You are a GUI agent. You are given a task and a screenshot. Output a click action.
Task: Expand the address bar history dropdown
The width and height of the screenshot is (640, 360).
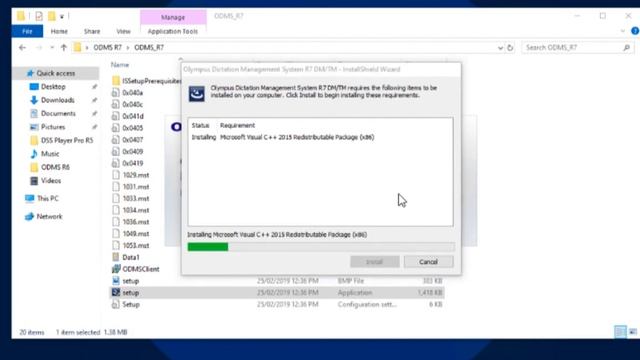[500, 48]
